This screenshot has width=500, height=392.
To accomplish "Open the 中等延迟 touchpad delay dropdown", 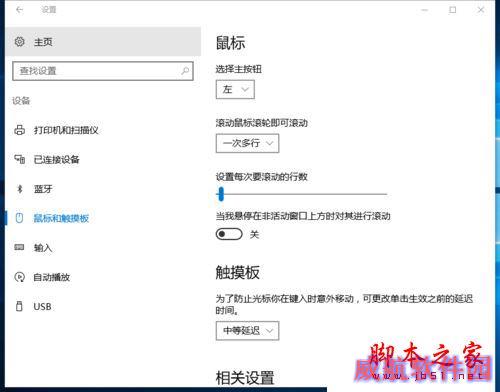I will [247, 331].
